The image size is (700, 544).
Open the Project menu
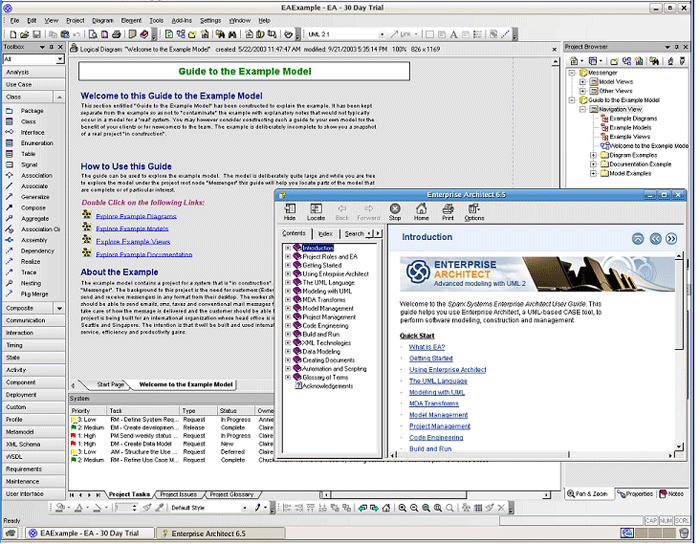click(x=75, y=21)
